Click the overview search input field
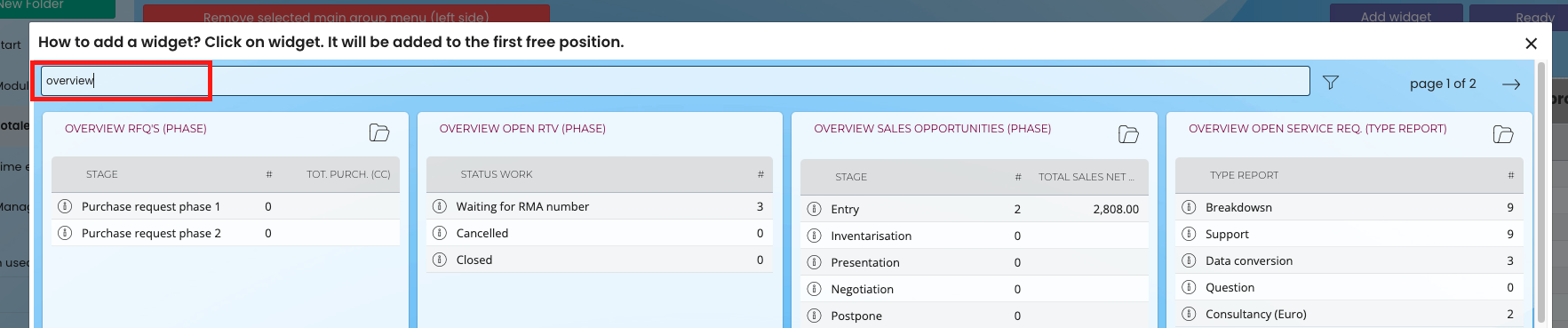 [675, 81]
